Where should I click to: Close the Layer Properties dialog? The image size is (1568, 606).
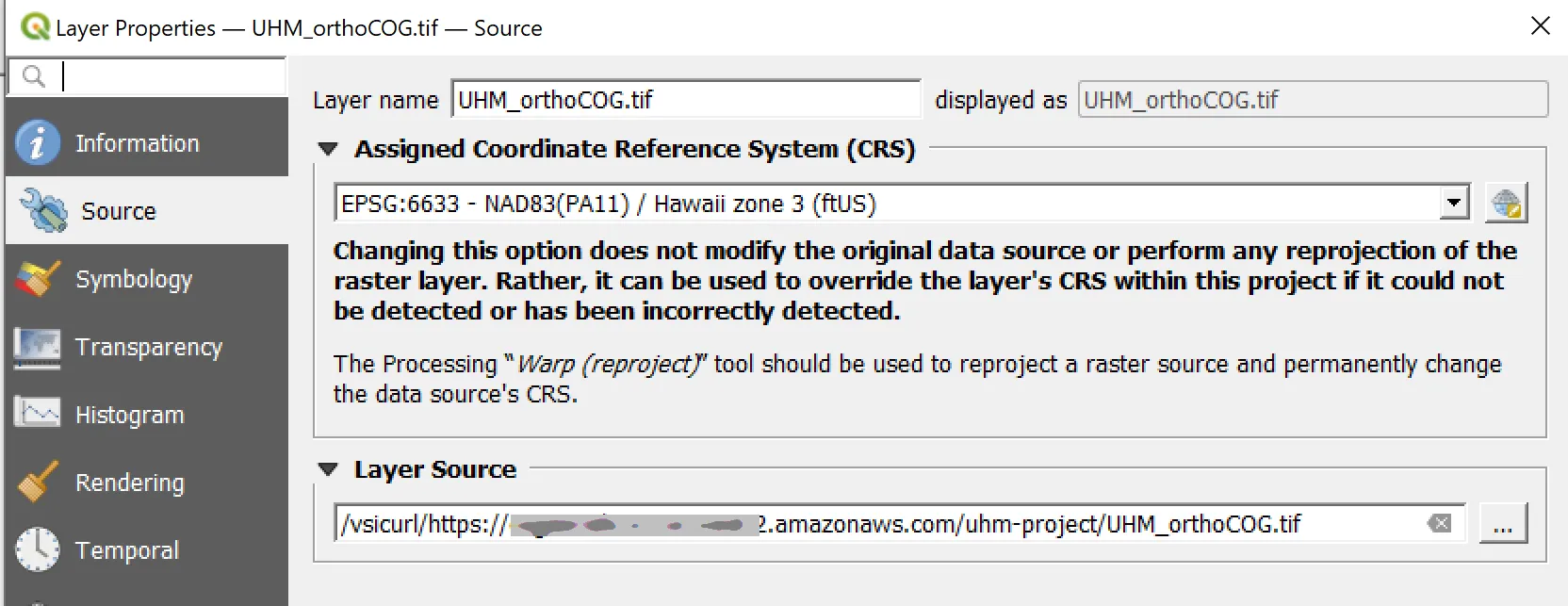1541,25
